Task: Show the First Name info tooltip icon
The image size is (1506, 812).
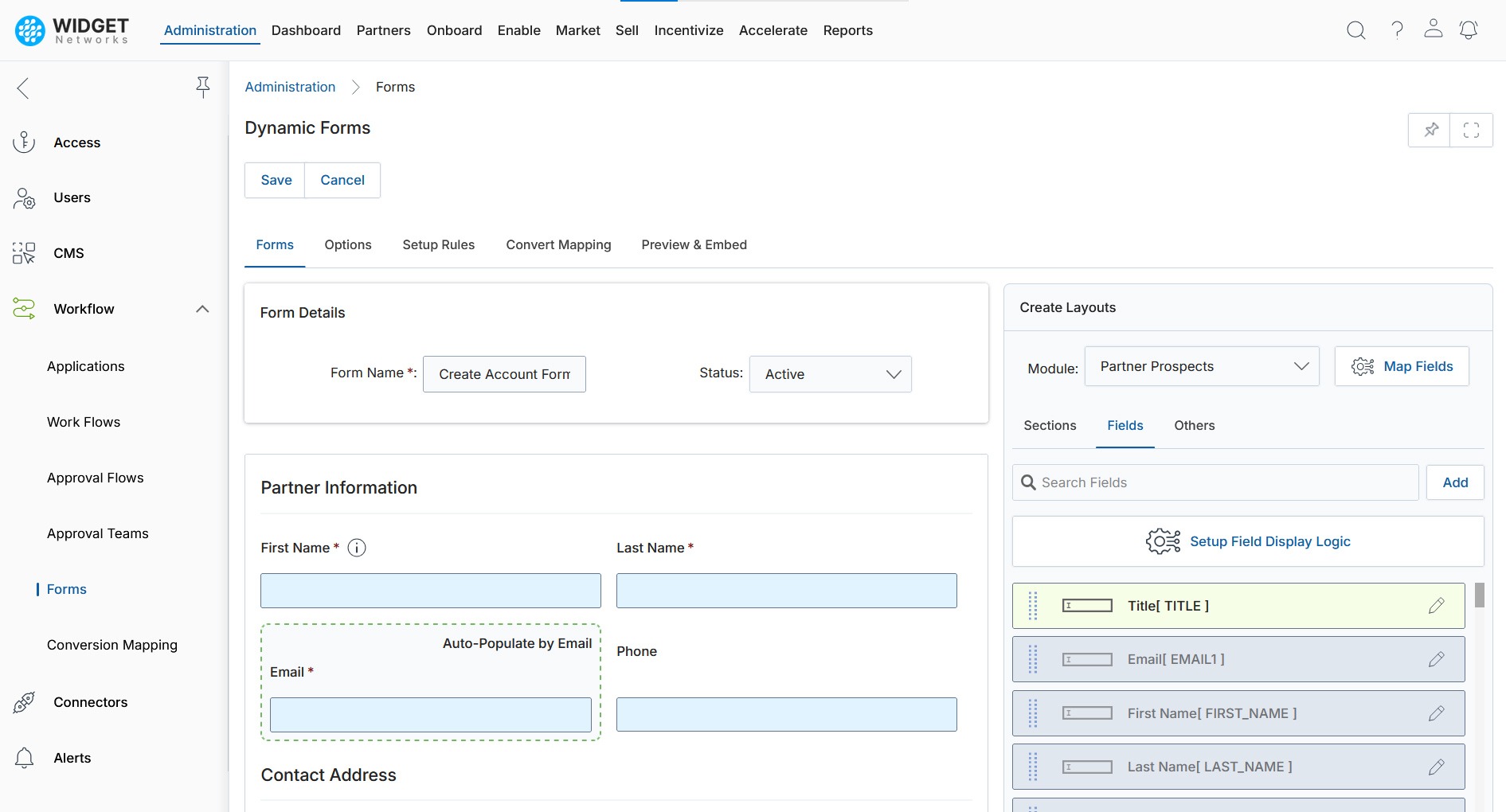Action: coord(357,548)
